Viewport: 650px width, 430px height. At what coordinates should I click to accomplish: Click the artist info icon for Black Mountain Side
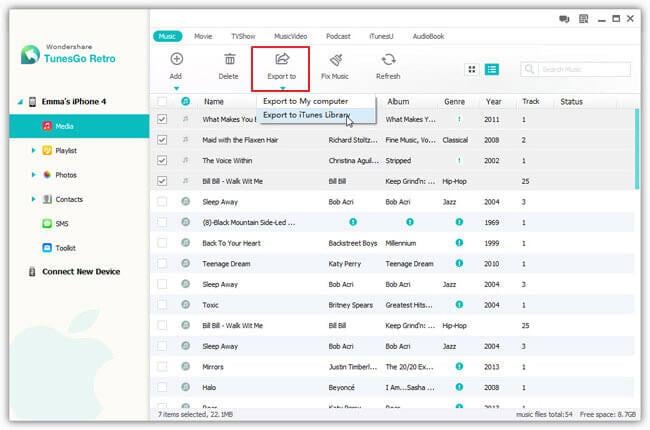pyautogui.click(x=353, y=222)
